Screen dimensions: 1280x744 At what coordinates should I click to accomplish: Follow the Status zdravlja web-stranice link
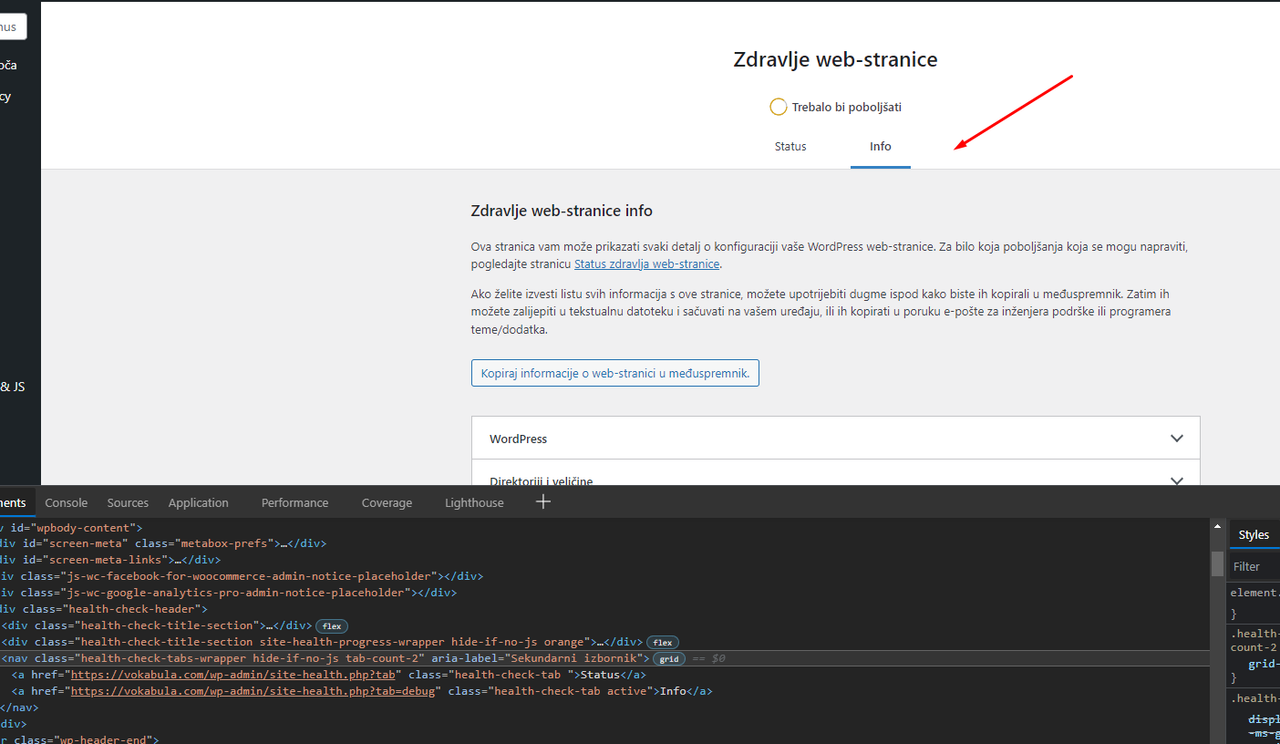click(647, 264)
